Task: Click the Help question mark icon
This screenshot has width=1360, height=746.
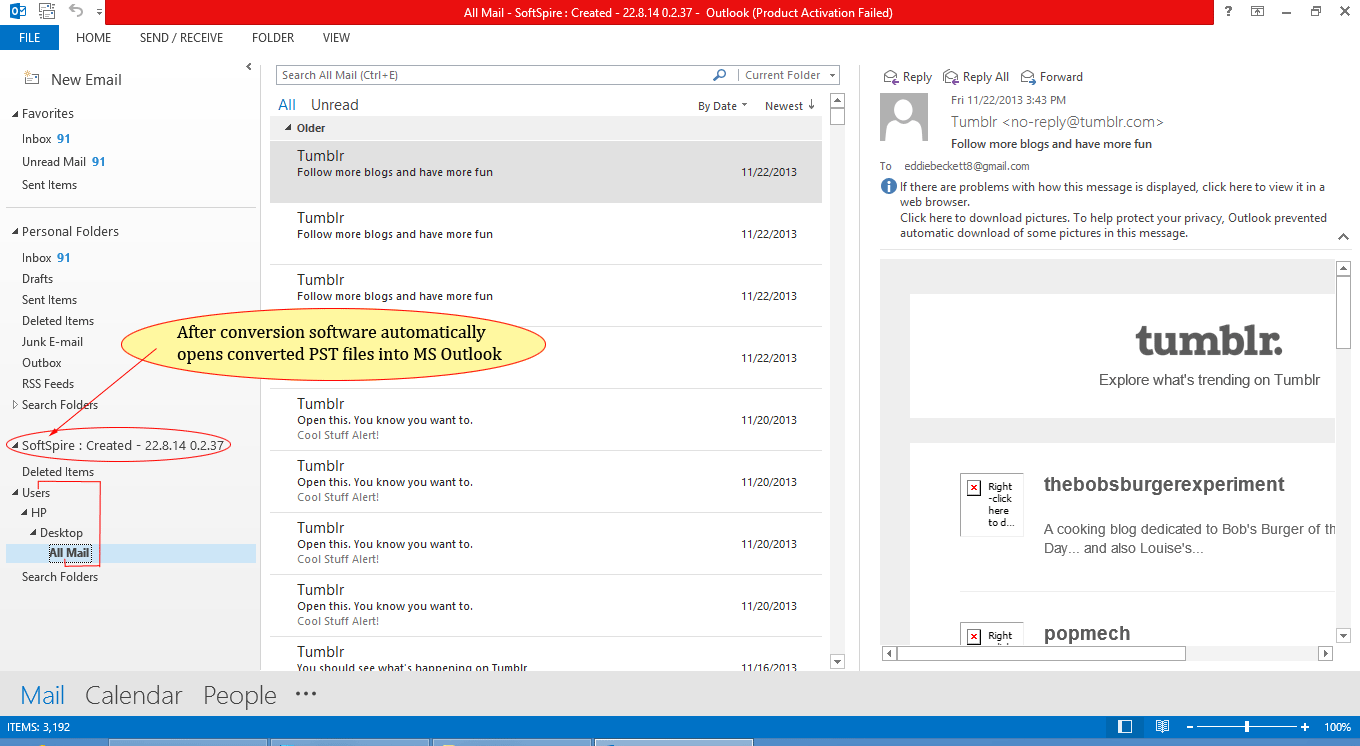Action: tap(1227, 12)
